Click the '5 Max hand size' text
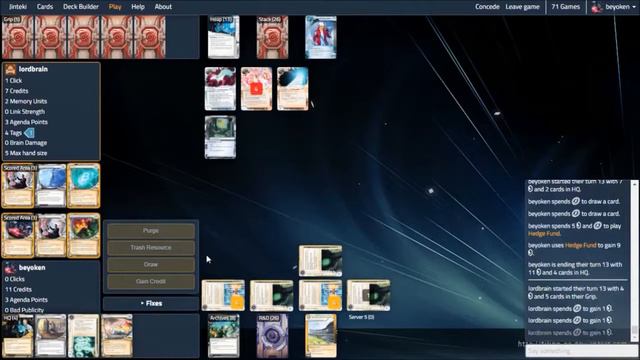The width and height of the screenshot is (640, 360). [26, 153]
